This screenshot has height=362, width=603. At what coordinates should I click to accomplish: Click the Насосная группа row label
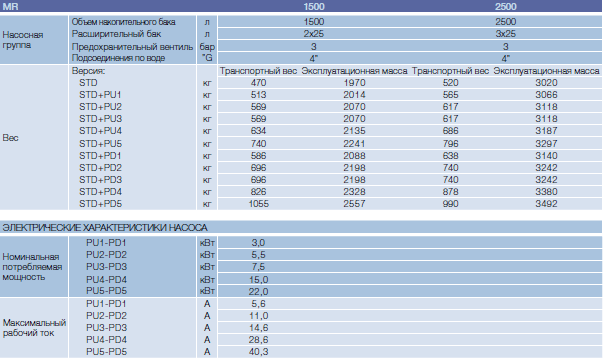click(23, 40)
